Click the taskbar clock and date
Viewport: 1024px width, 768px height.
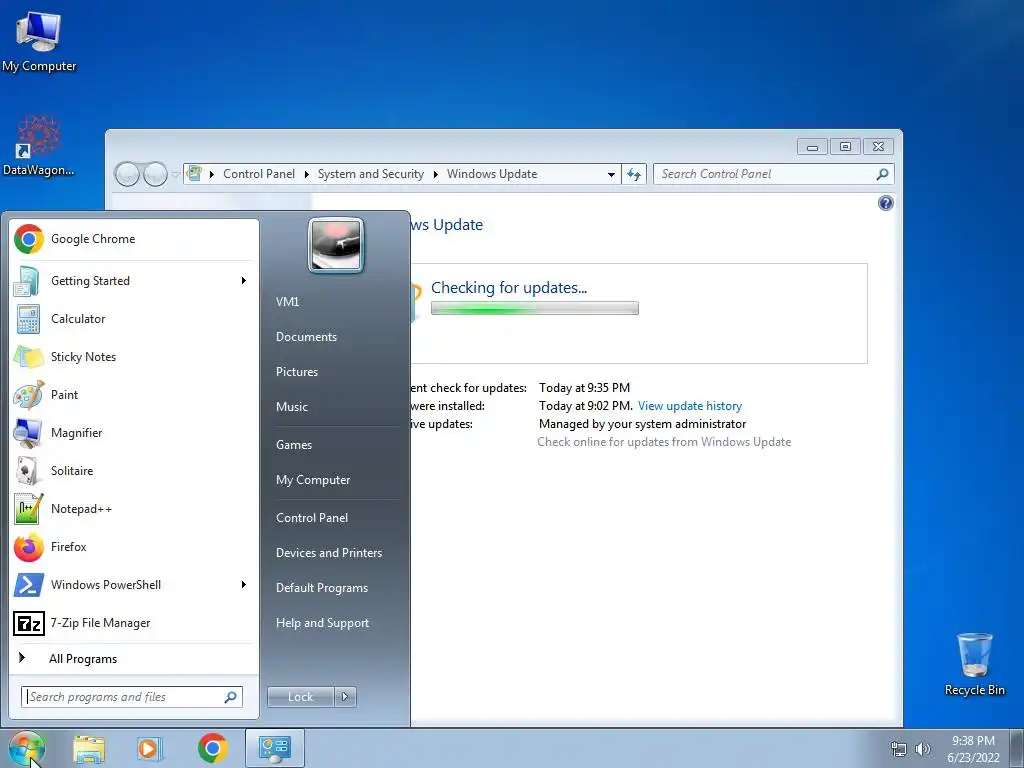[x=973, y=749]
